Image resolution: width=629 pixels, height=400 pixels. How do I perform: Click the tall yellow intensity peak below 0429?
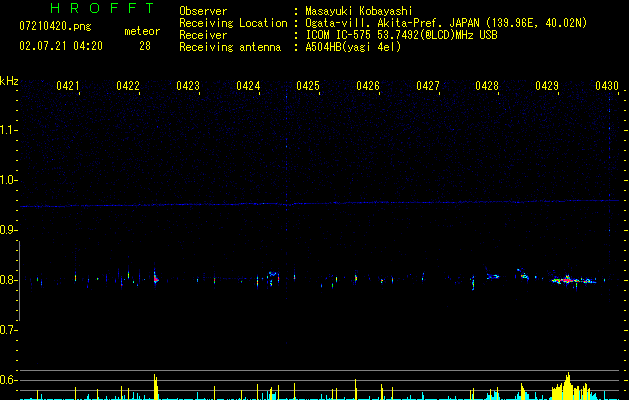point(568,386)
